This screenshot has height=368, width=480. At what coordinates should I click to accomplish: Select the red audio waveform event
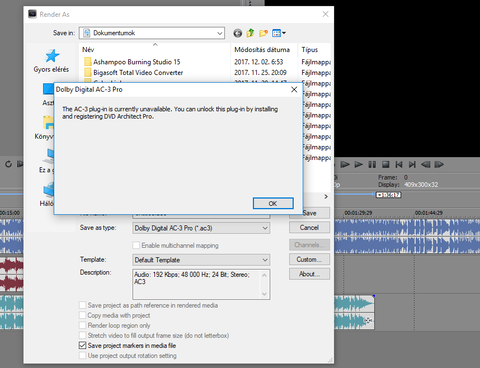(x=12, y=274)
